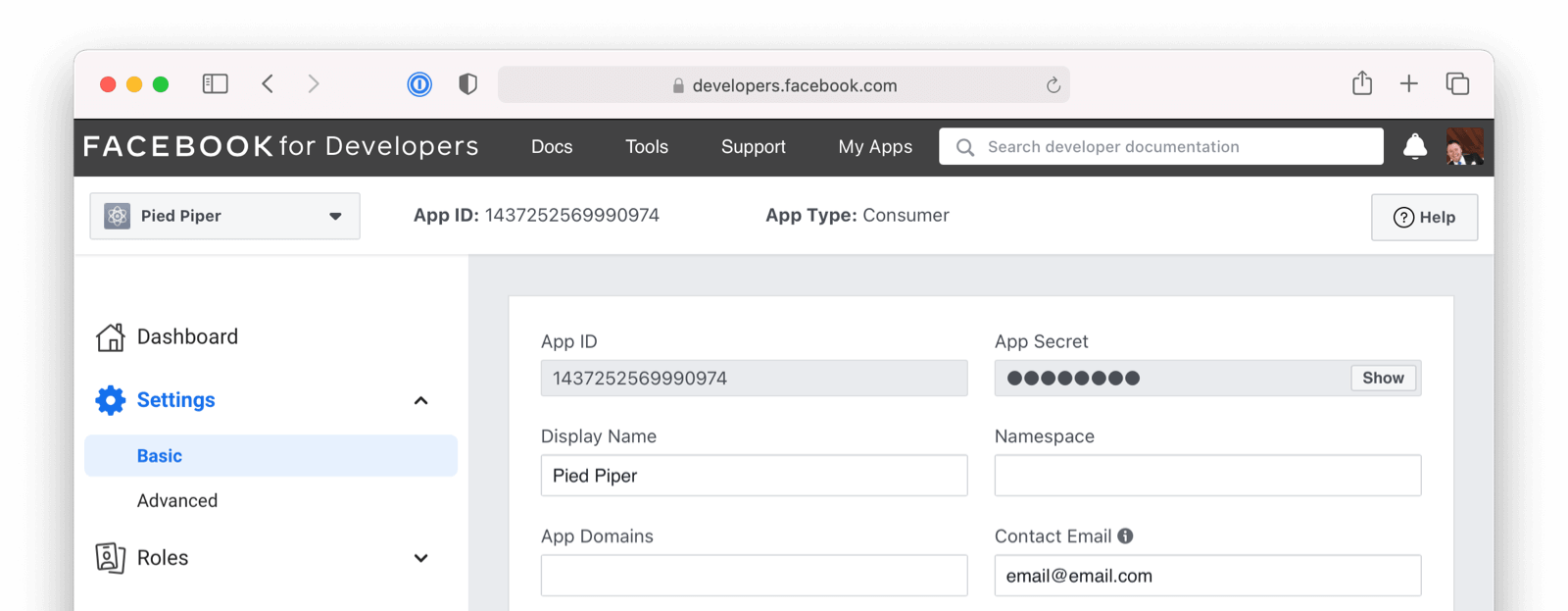
Task: Click the Display Name field
Action: 755,476
